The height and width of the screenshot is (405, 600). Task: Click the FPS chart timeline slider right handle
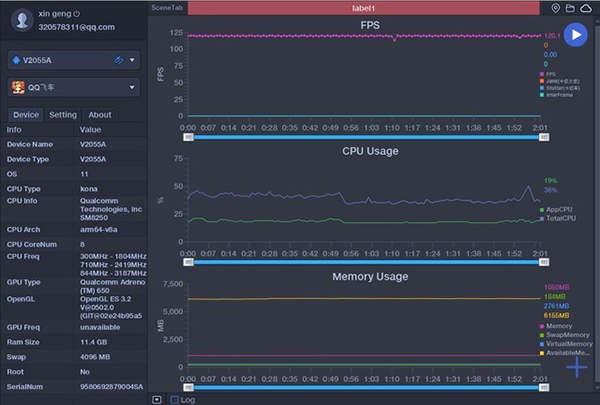tap(544, 137)
